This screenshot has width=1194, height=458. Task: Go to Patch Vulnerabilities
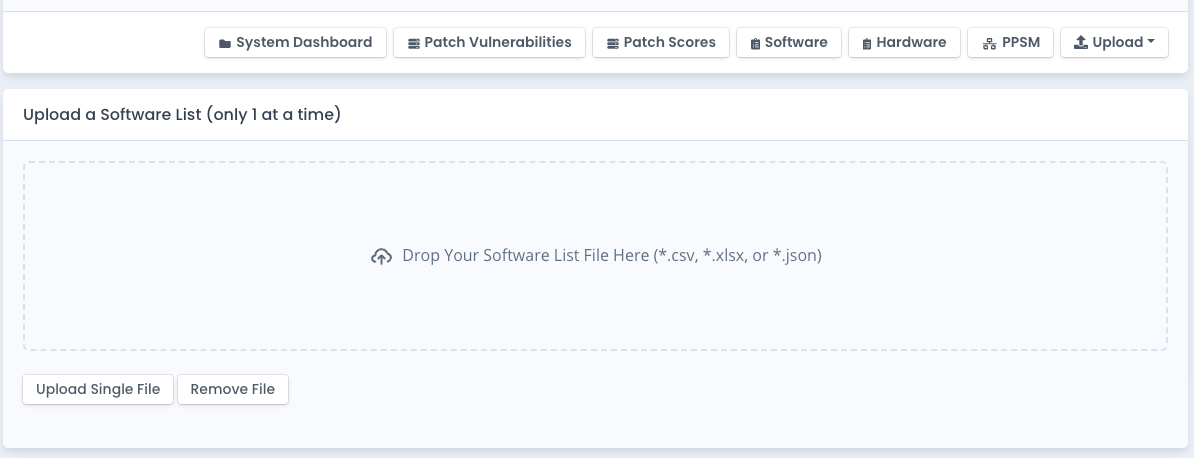pos(489,43)
